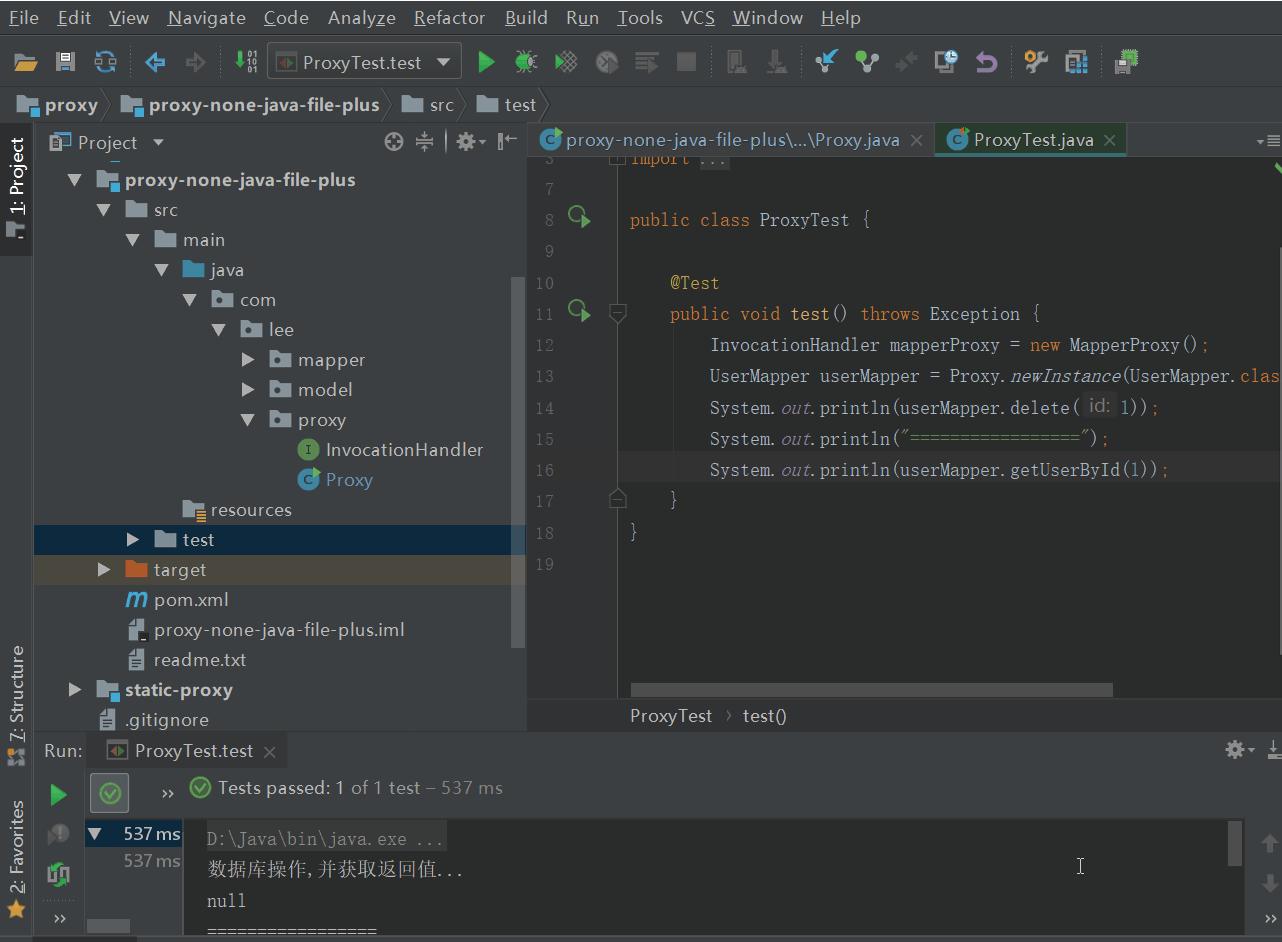The image size is (1282, 942).
Task: Toggle show passed tests button
Action: tap(110, 793)
